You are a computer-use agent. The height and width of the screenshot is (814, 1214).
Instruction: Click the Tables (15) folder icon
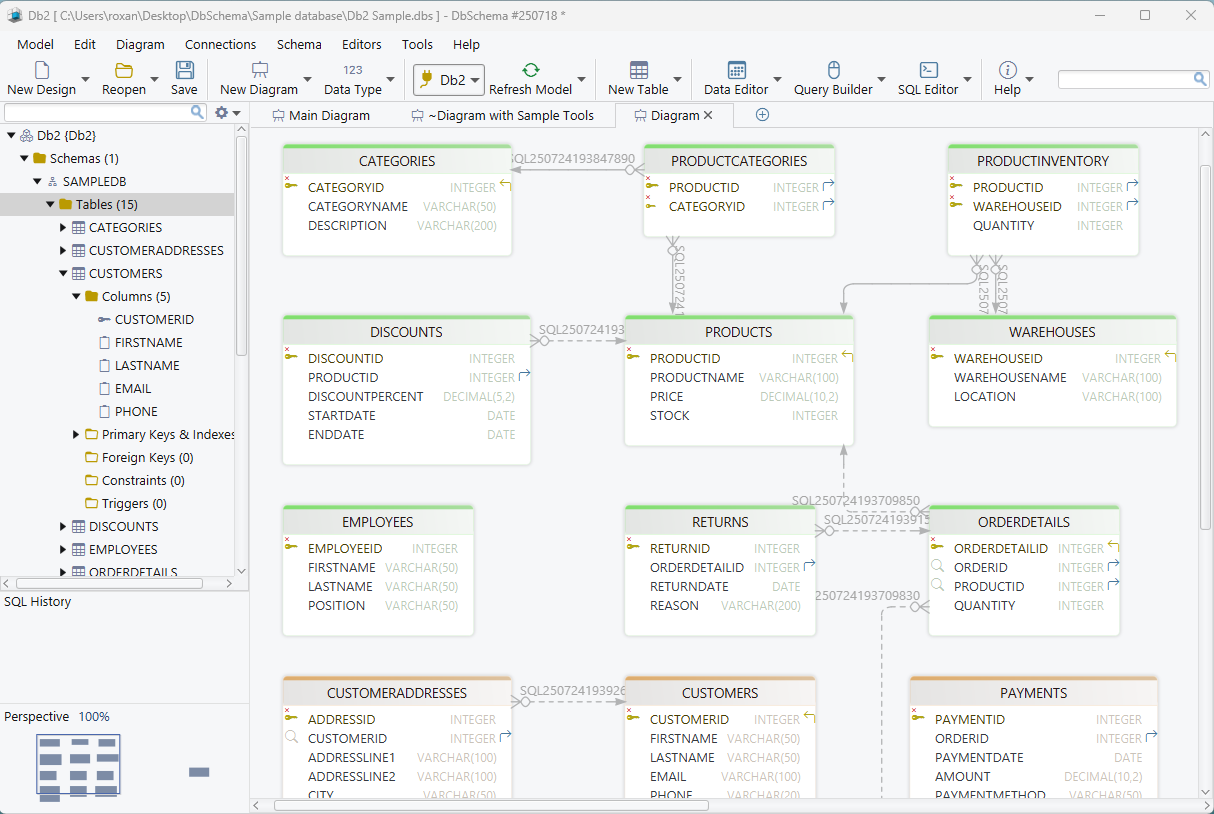point(65,204)
